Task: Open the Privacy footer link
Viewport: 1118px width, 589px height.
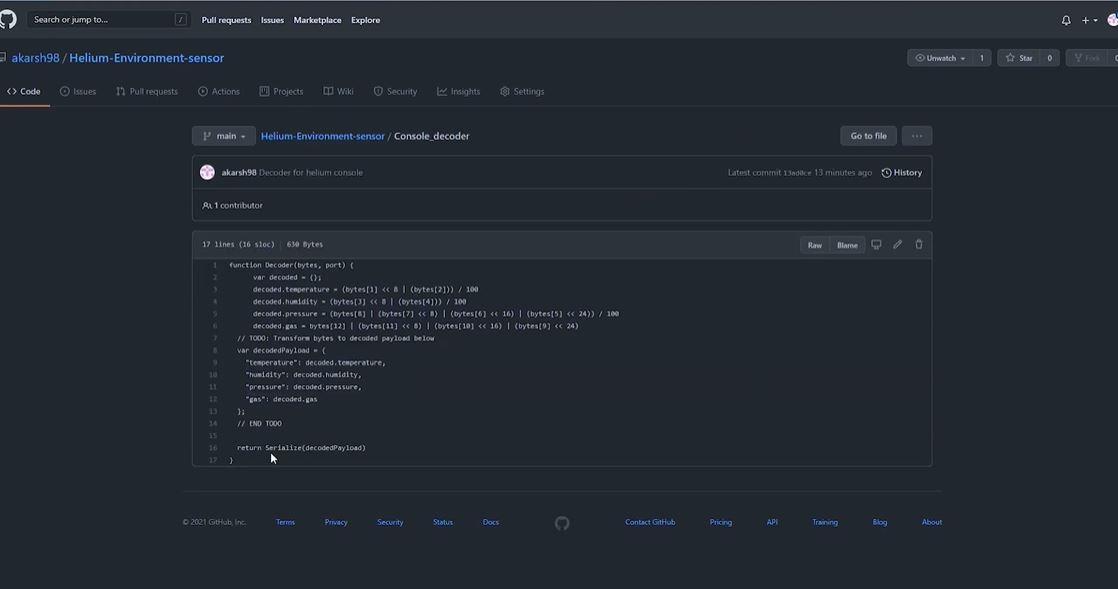Action: coord(336,522)
